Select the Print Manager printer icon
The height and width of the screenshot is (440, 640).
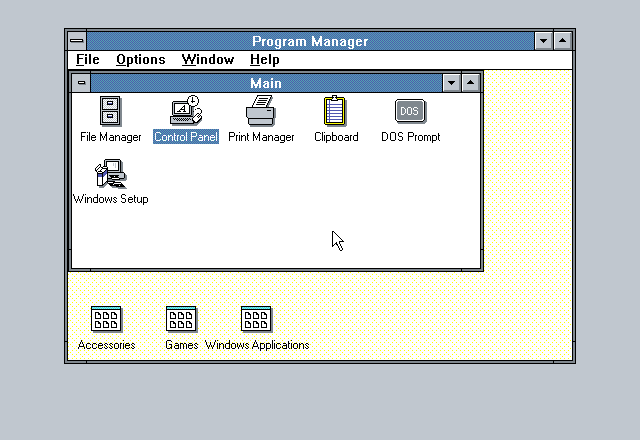coord(261,110)
